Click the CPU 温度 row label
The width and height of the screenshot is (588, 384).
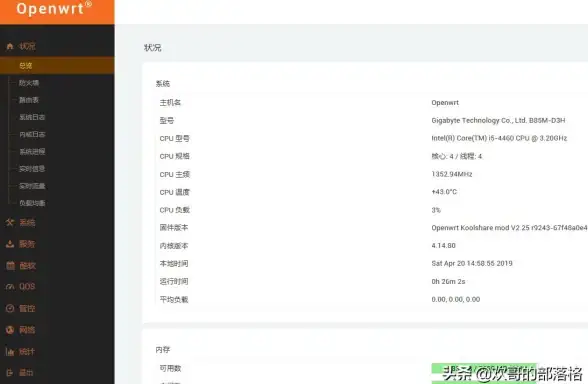175,192
